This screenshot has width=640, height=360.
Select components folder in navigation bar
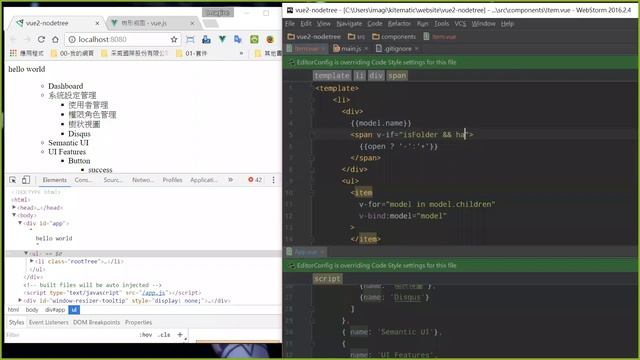[x=394, y=37]
